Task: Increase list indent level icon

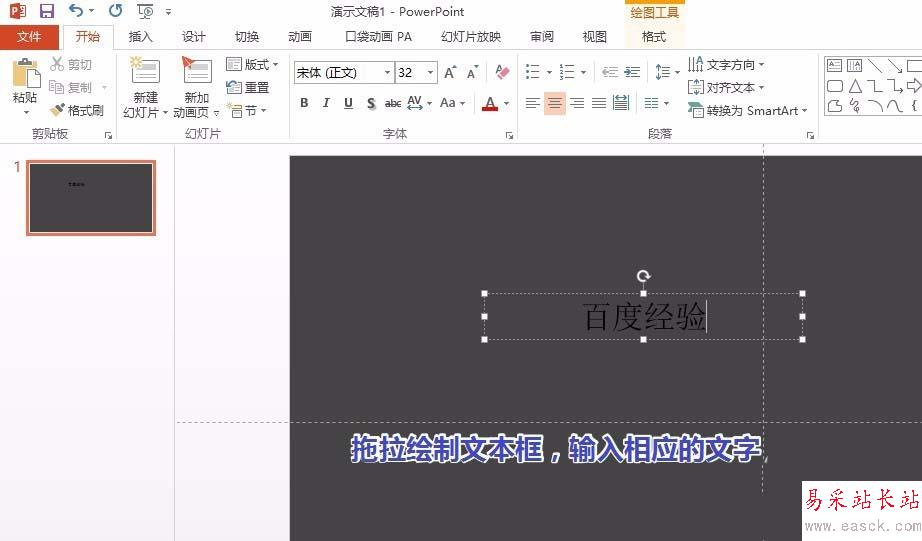Action: 632,72
